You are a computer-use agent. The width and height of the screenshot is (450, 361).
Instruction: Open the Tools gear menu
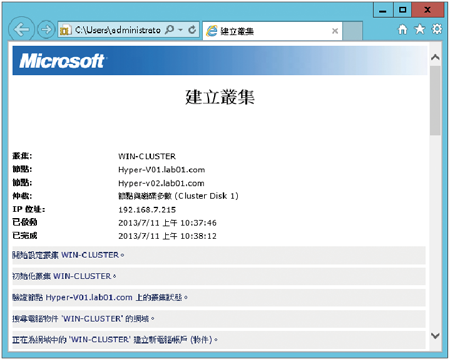point(437,29)
